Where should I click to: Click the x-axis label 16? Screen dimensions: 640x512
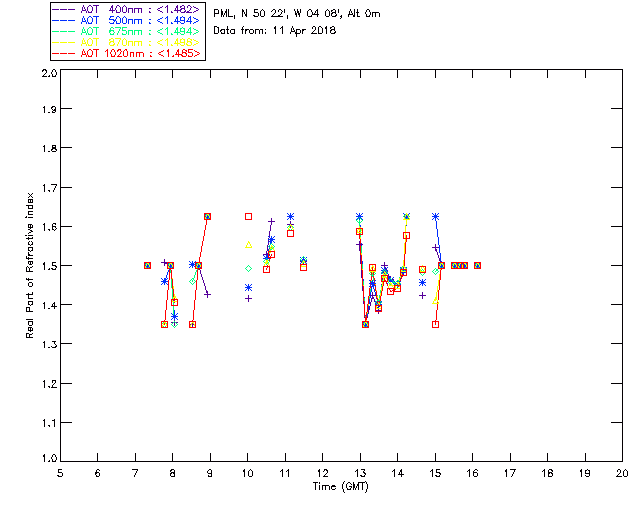(473, 473)
